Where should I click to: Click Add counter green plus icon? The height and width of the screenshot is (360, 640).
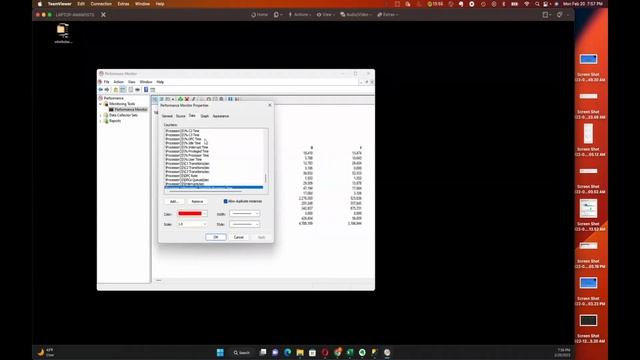click(180, 99)
